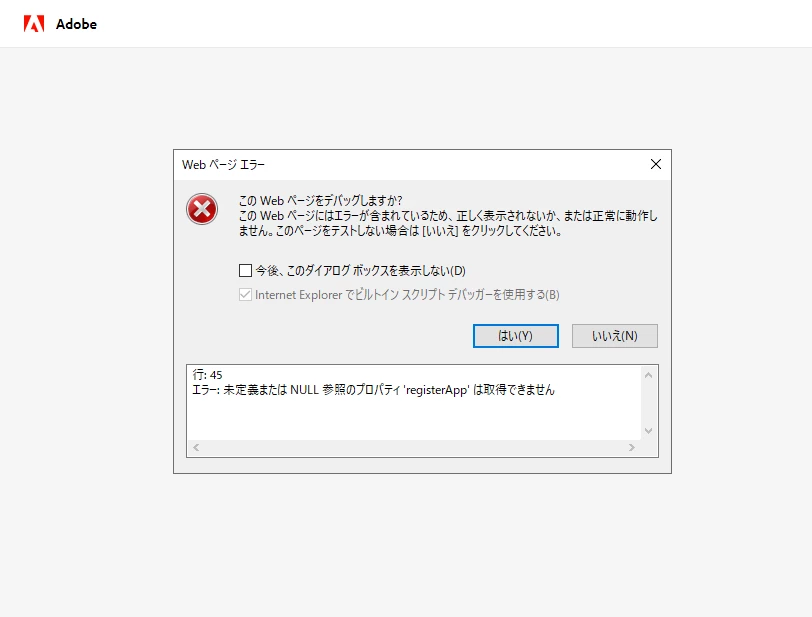This screenshot has height=617, width=812.
Task: Click the up arrow of error details scrollbar
Action: pyautogui.click(x=648, y=375)
